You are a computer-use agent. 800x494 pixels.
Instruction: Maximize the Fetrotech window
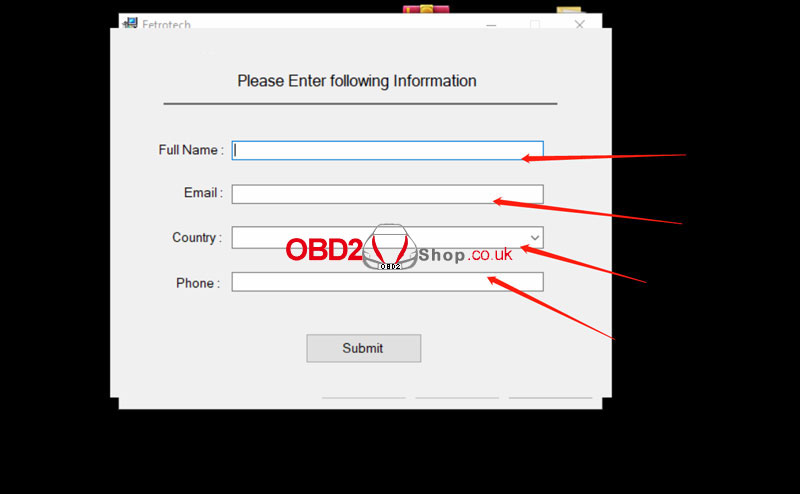(535, 24)
